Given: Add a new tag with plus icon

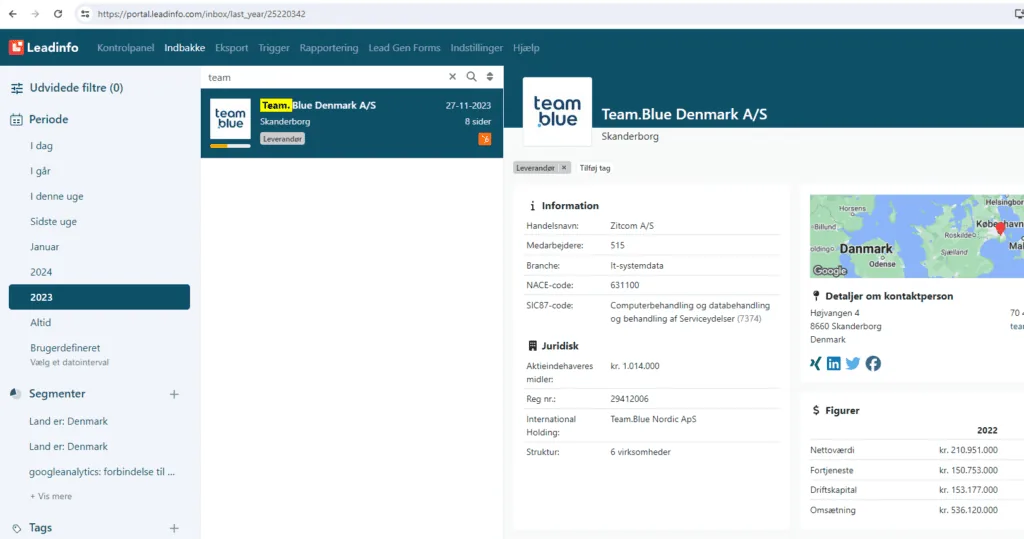Looking at the screenshot, I should tap(174, 528).
